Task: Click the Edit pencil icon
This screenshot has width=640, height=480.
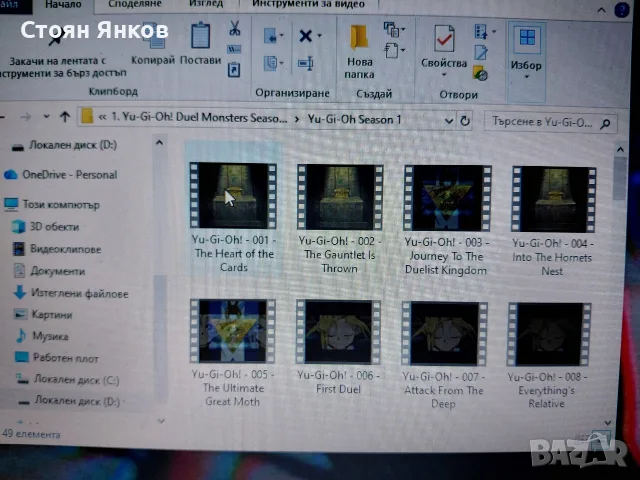Action: click(480, 52)
